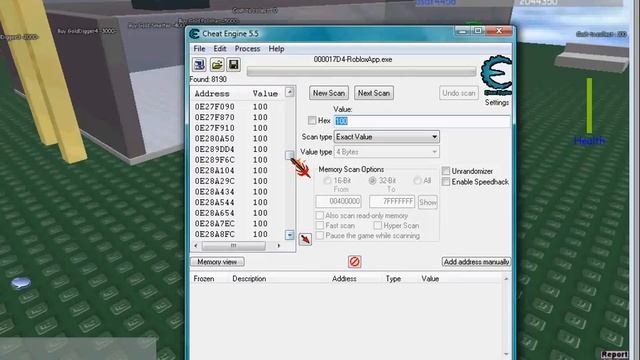Select result address 0E28A8FC
This screenshot has height=360, width=640.
(x=214, y=234)
